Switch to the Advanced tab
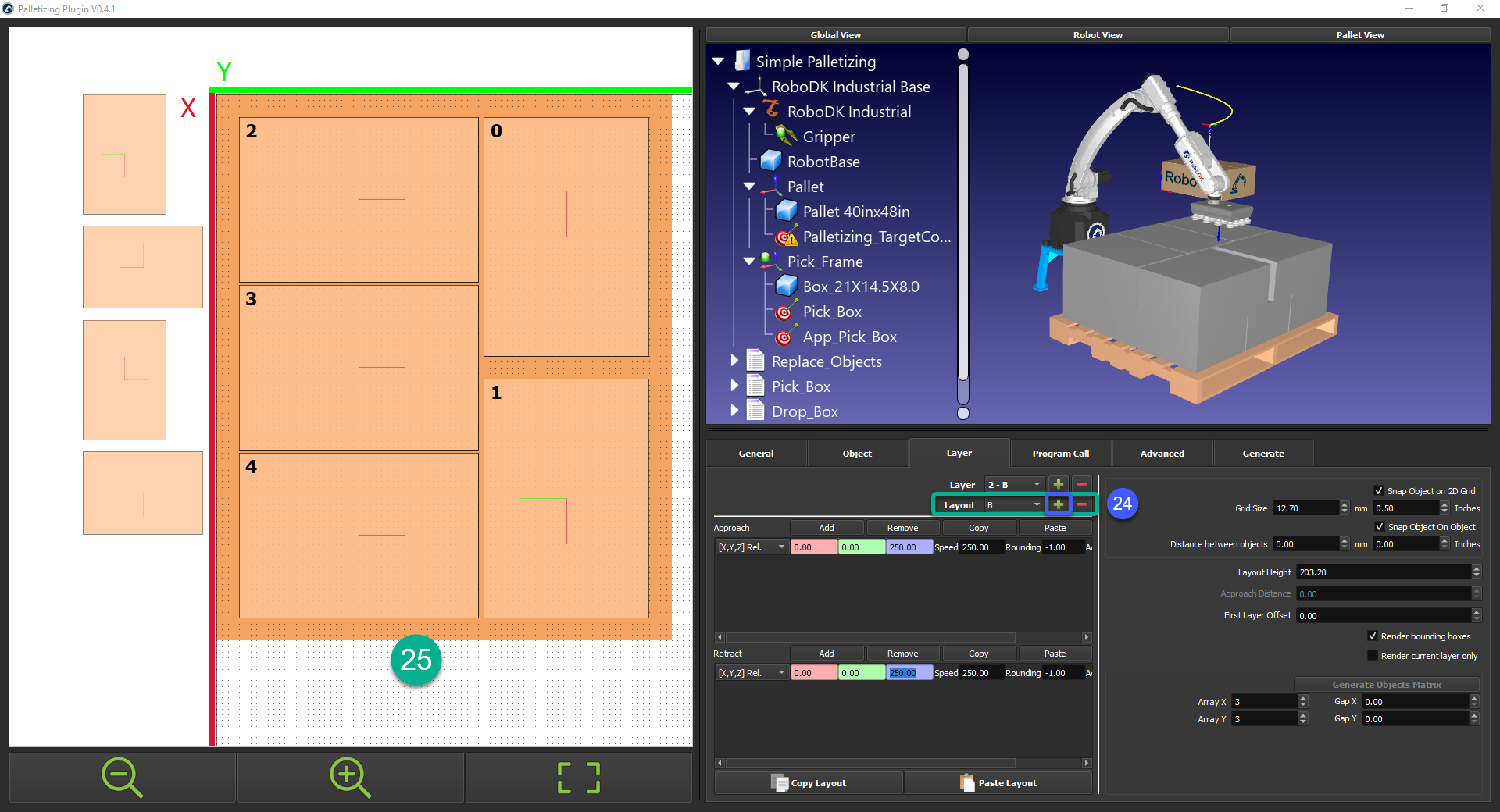 tap(1162, 453)
